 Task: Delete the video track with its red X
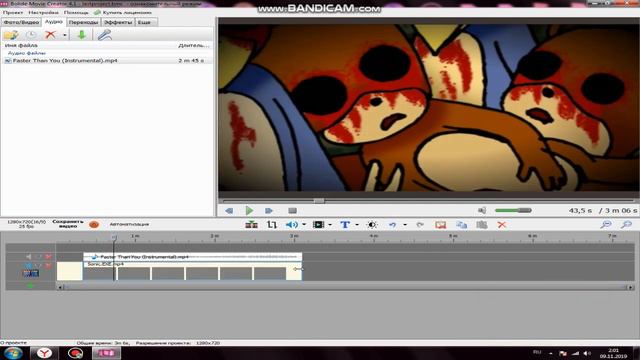[48, 266]
